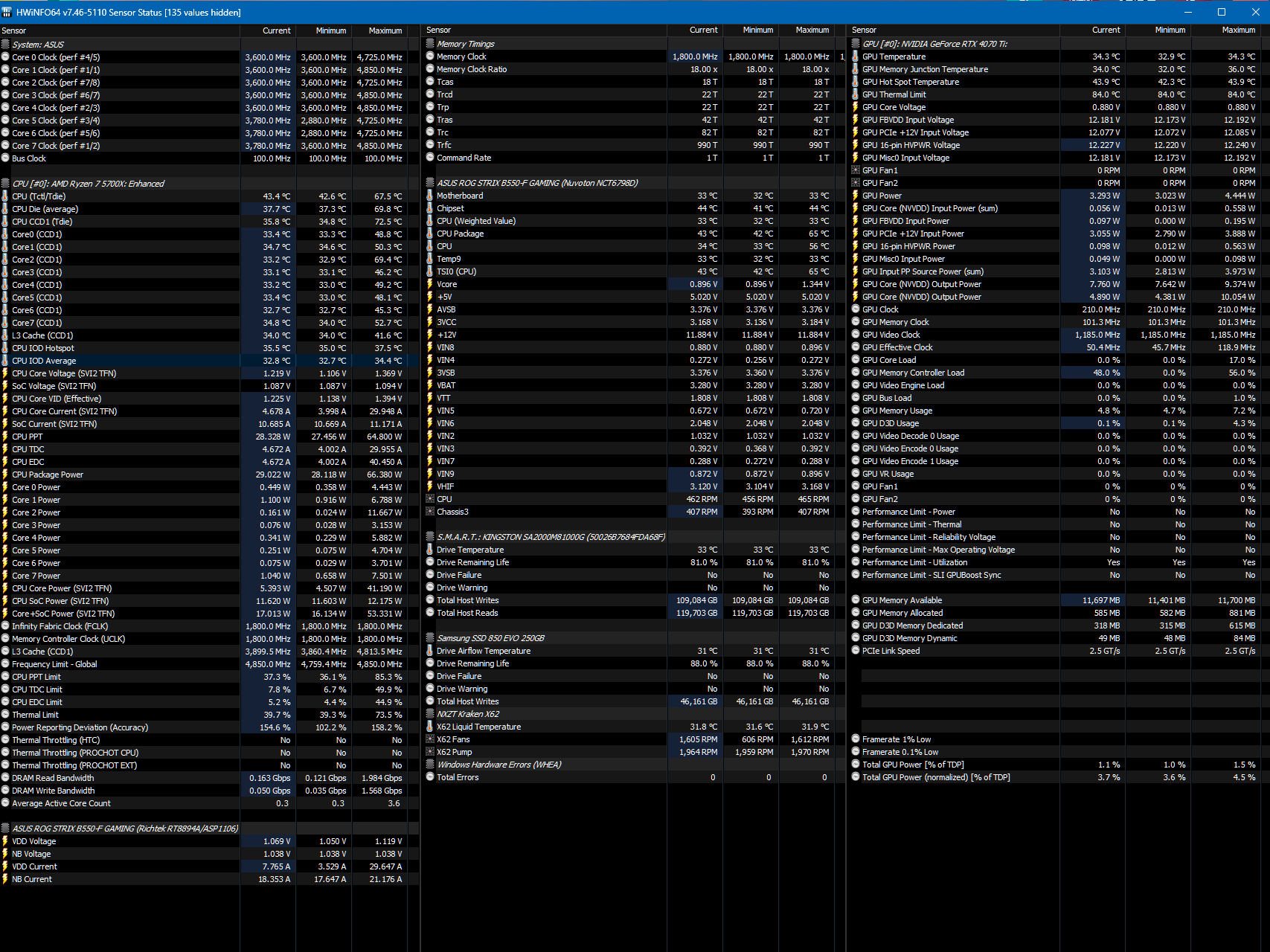Screen dimensions: 1270x952
Task: Select the GPU Memory Controller Load row
Action: click(1056, 373)
